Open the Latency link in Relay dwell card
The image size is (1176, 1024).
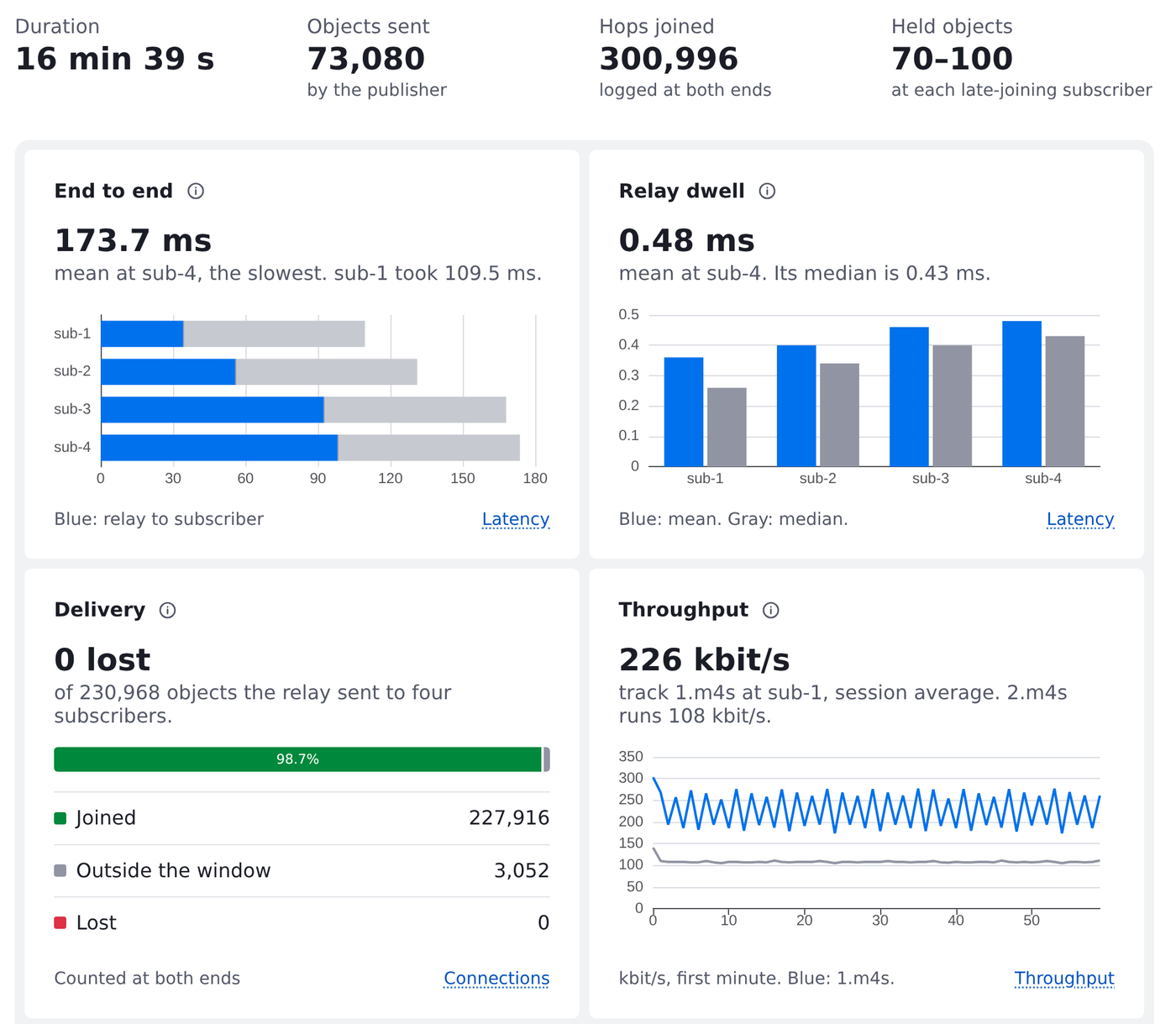[1080, 519]
